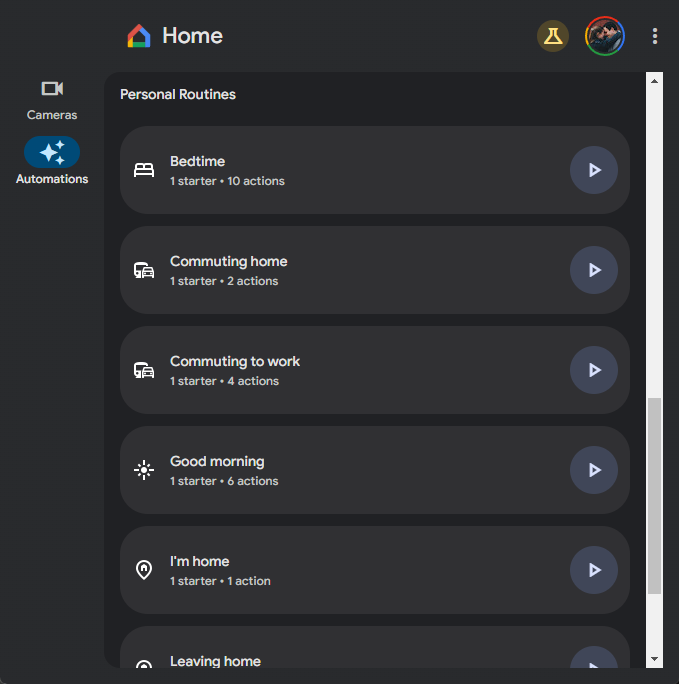Run the Good morning routine

593,470
